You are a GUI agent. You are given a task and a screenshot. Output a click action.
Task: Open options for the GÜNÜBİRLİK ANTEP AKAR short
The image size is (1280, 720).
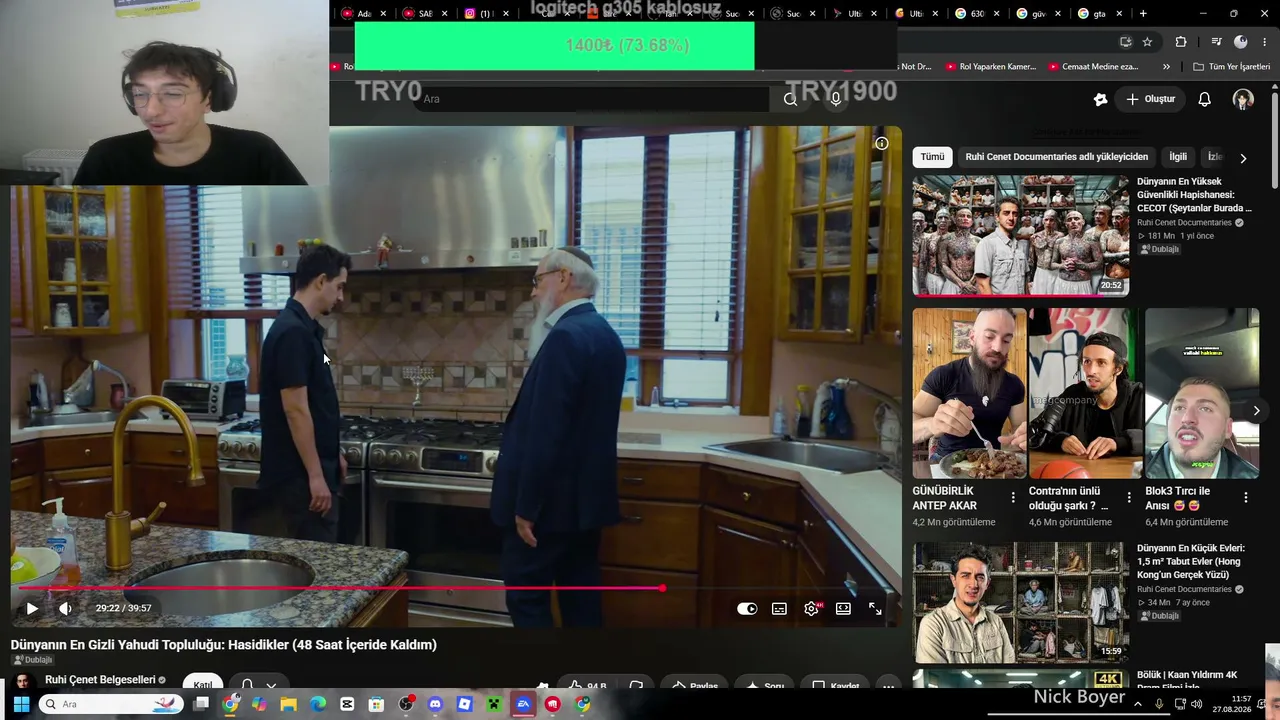point(1013,497)
